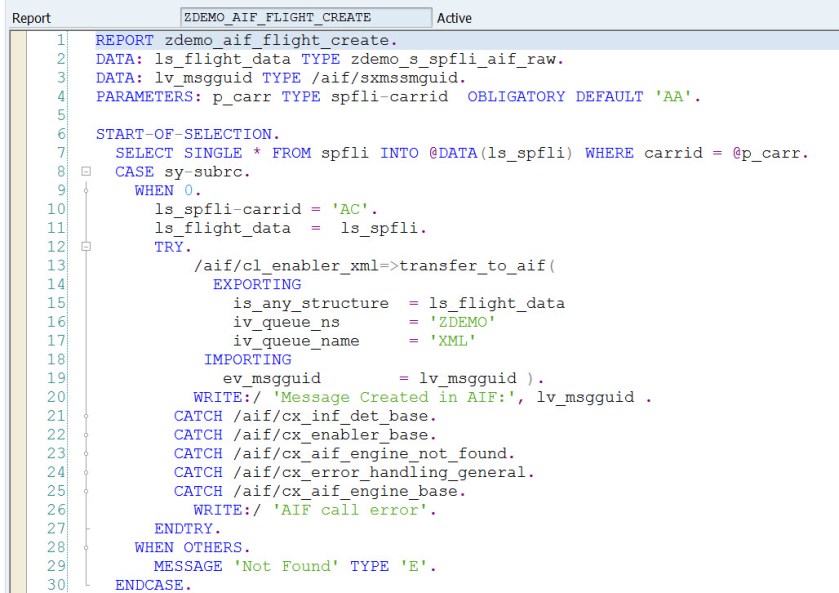839x593 pixels.
Task: Click the 'Report' label
Action: tap(31, 18)
